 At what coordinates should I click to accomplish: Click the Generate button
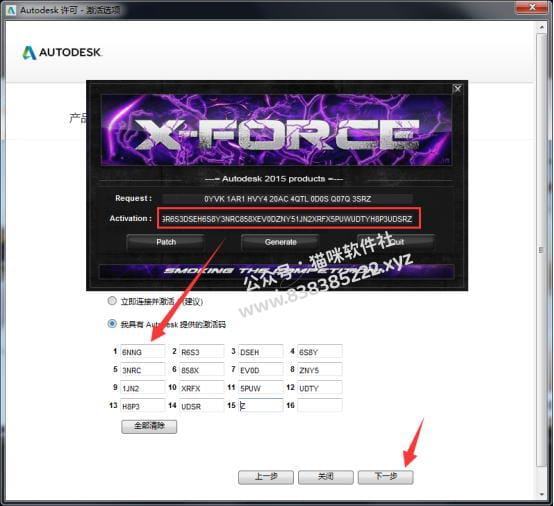point(281,242)
